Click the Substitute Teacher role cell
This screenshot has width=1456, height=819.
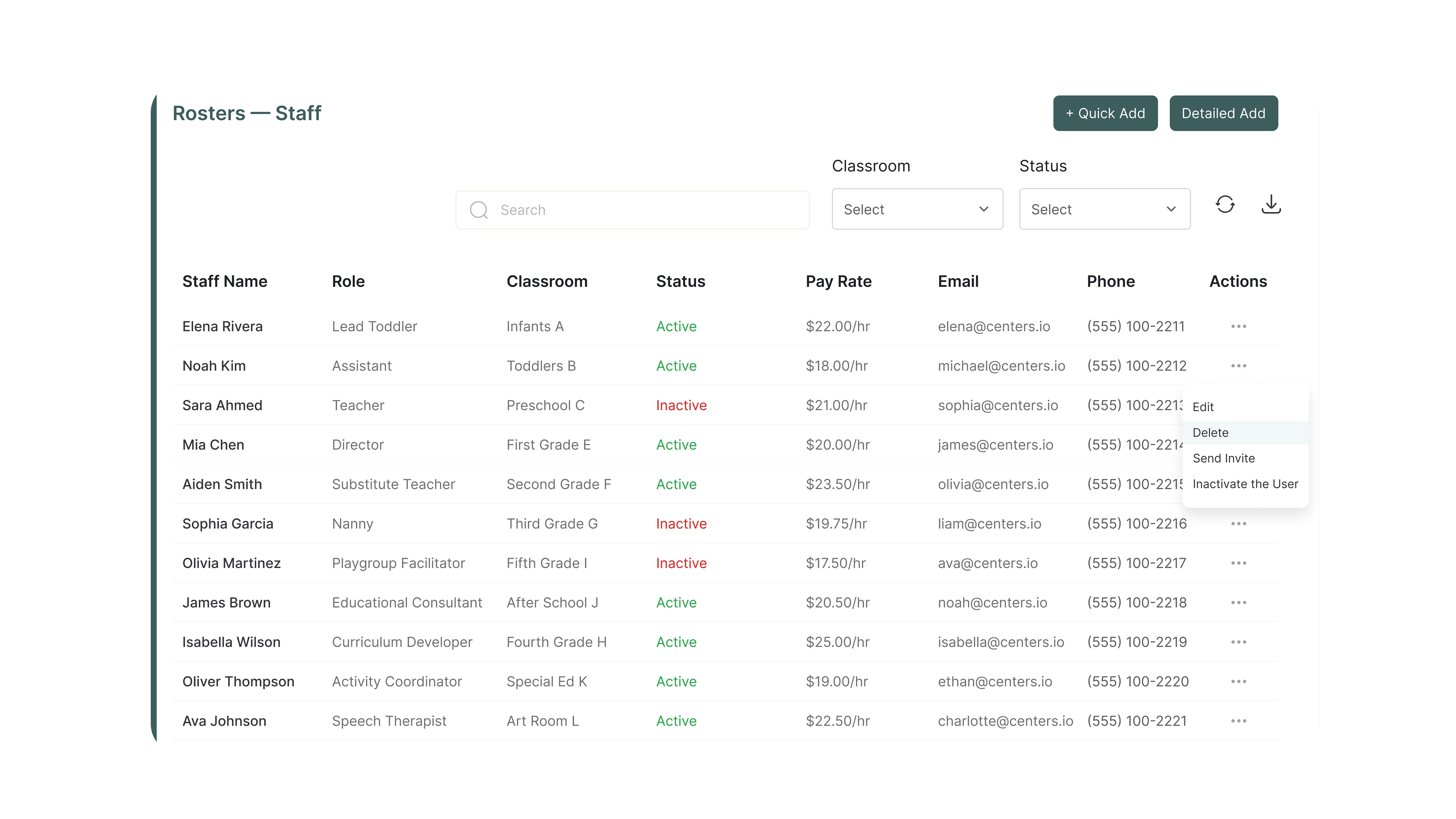[393, 485]
